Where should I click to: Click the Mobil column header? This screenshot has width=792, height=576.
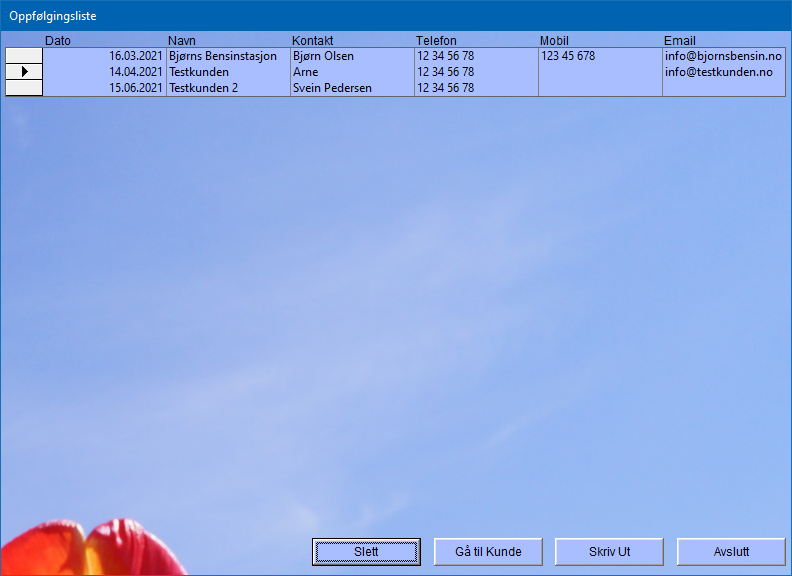(554, 40)
